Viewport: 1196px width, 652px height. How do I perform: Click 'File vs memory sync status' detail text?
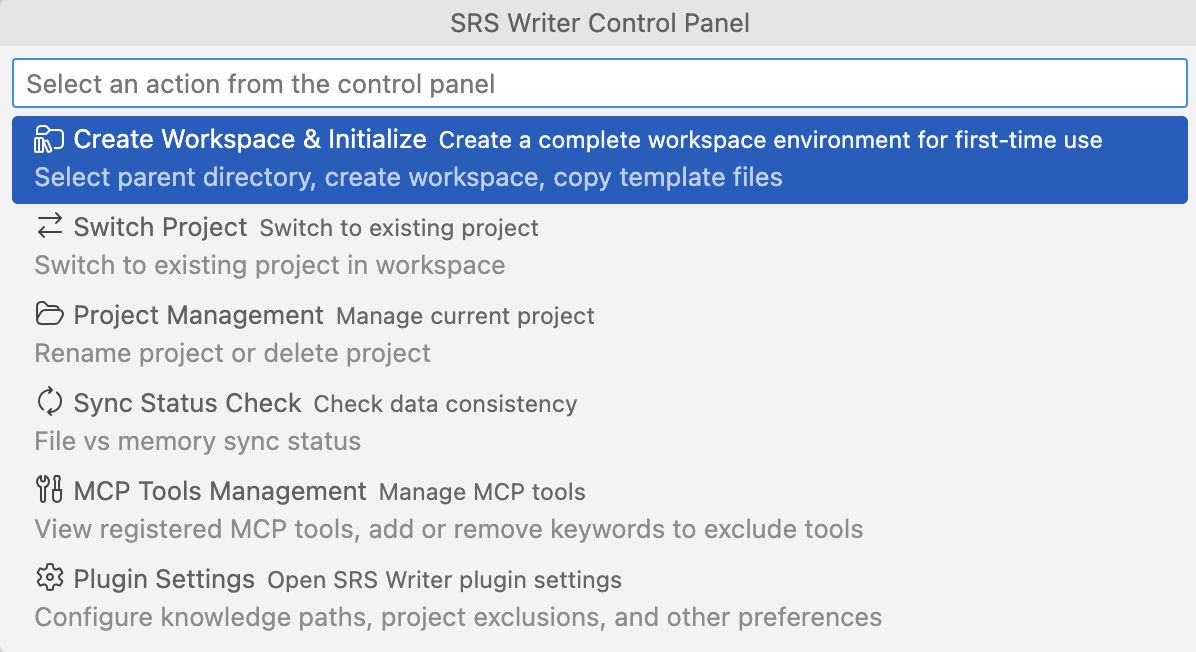(198, 442)
